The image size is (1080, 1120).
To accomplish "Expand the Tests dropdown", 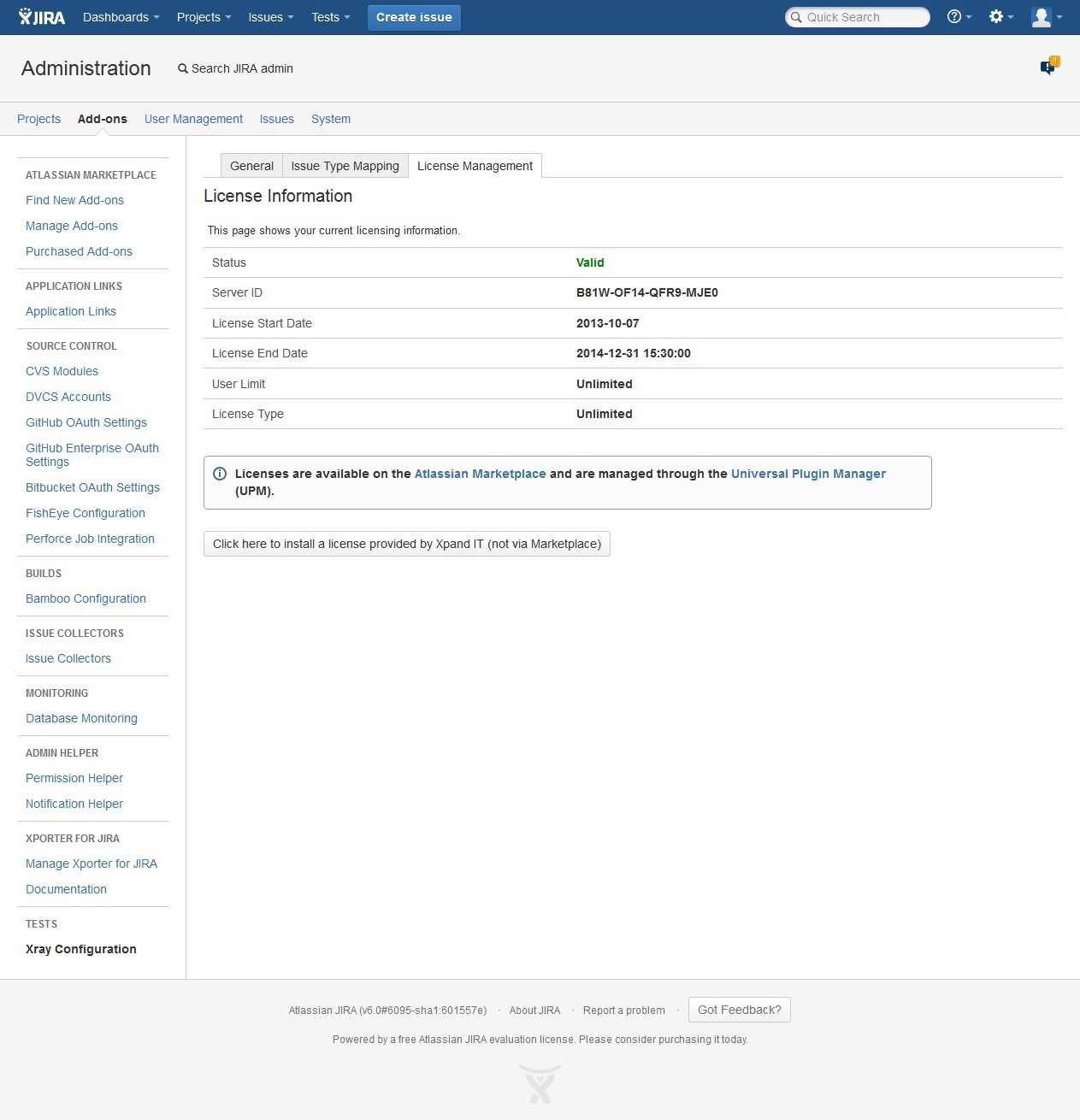I will [x=330, y=17].
